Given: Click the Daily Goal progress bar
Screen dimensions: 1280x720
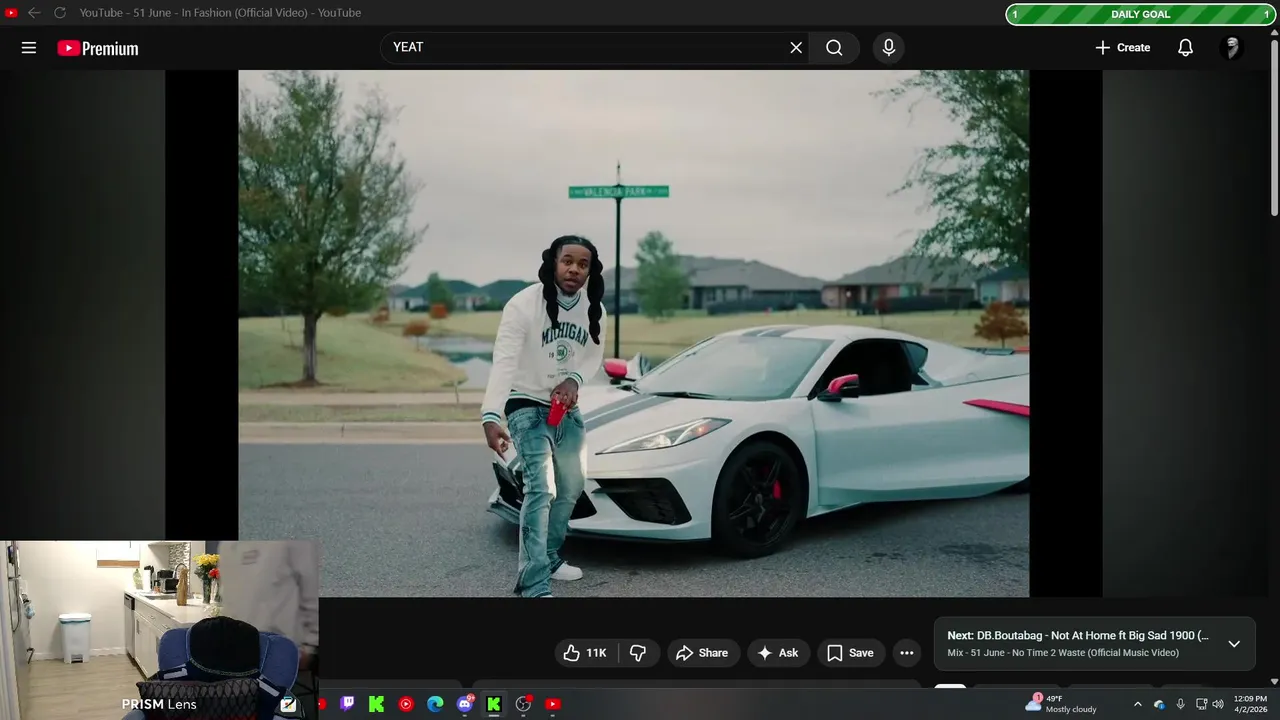Looking at the screenshot, I should click(x=1140, y=14).
